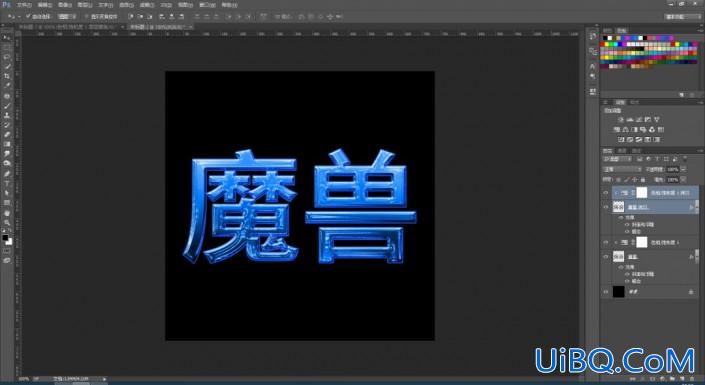Select the Move tool
Viewport: 705px width, 385px height.
coord(7,38)
